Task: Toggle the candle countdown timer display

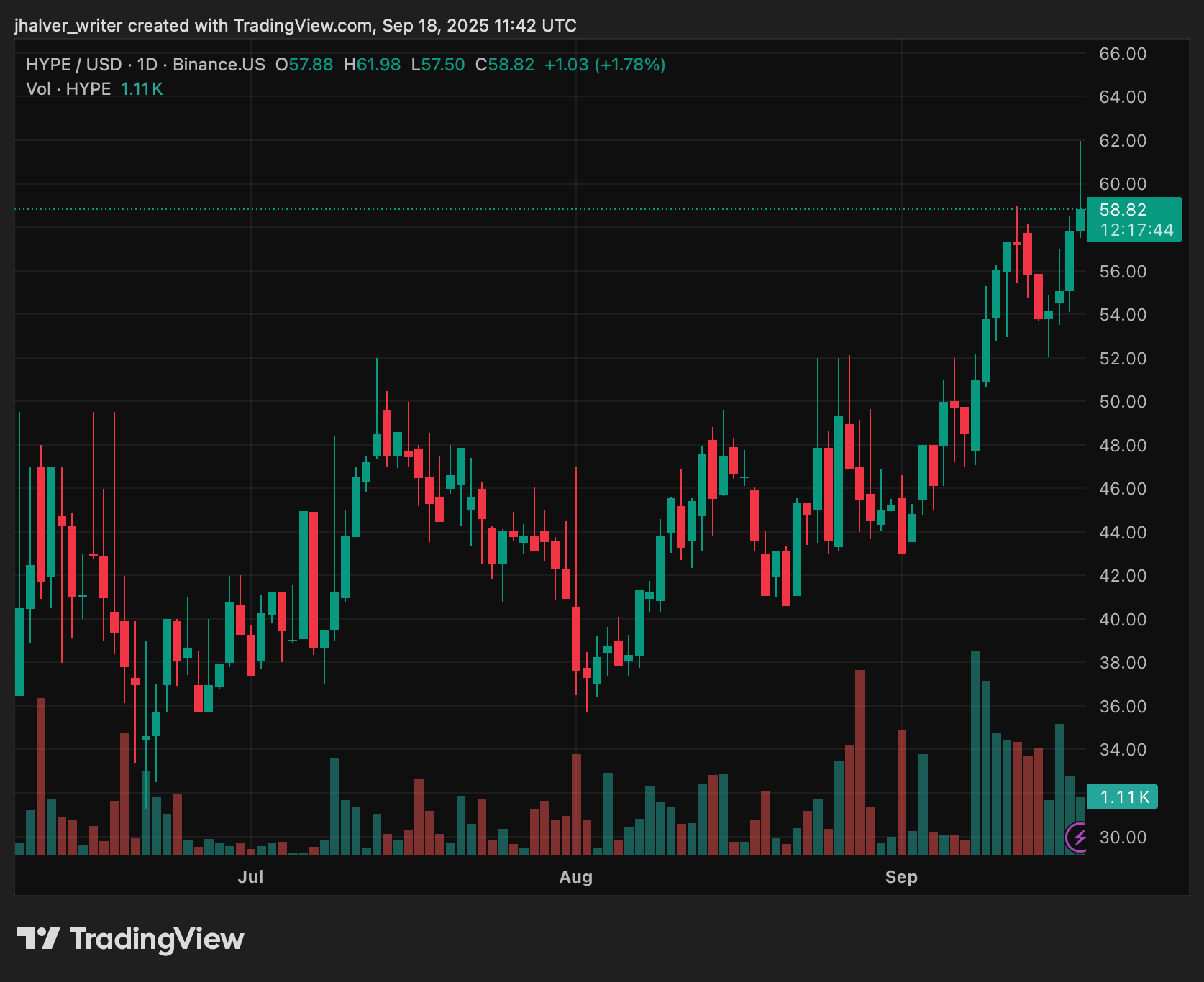Action: 1135,230
